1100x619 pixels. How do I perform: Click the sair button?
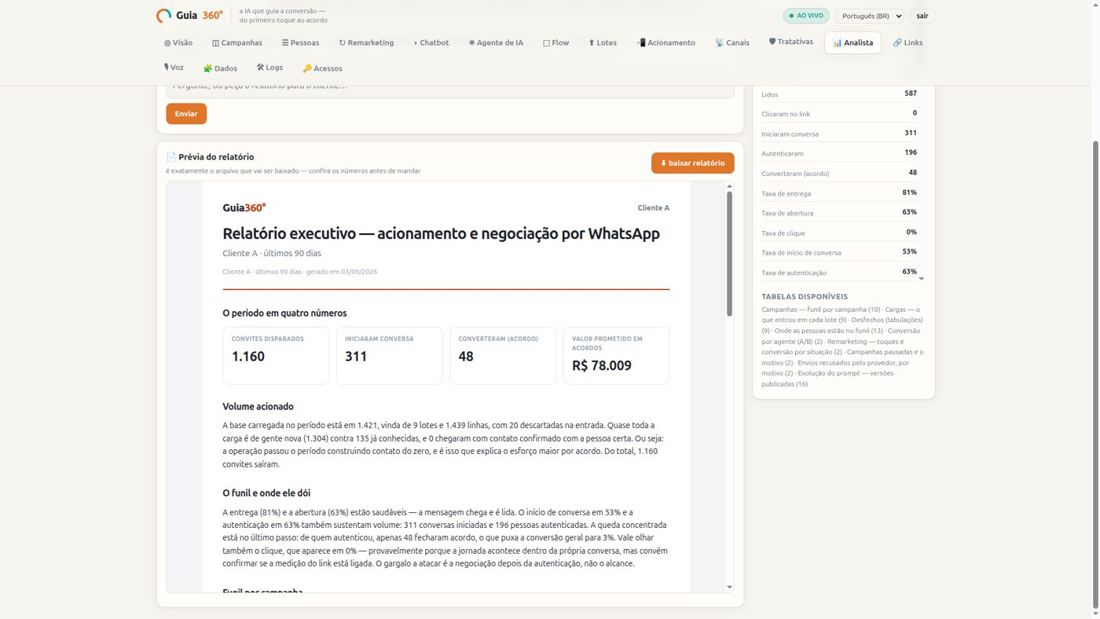tap(922, 15)
